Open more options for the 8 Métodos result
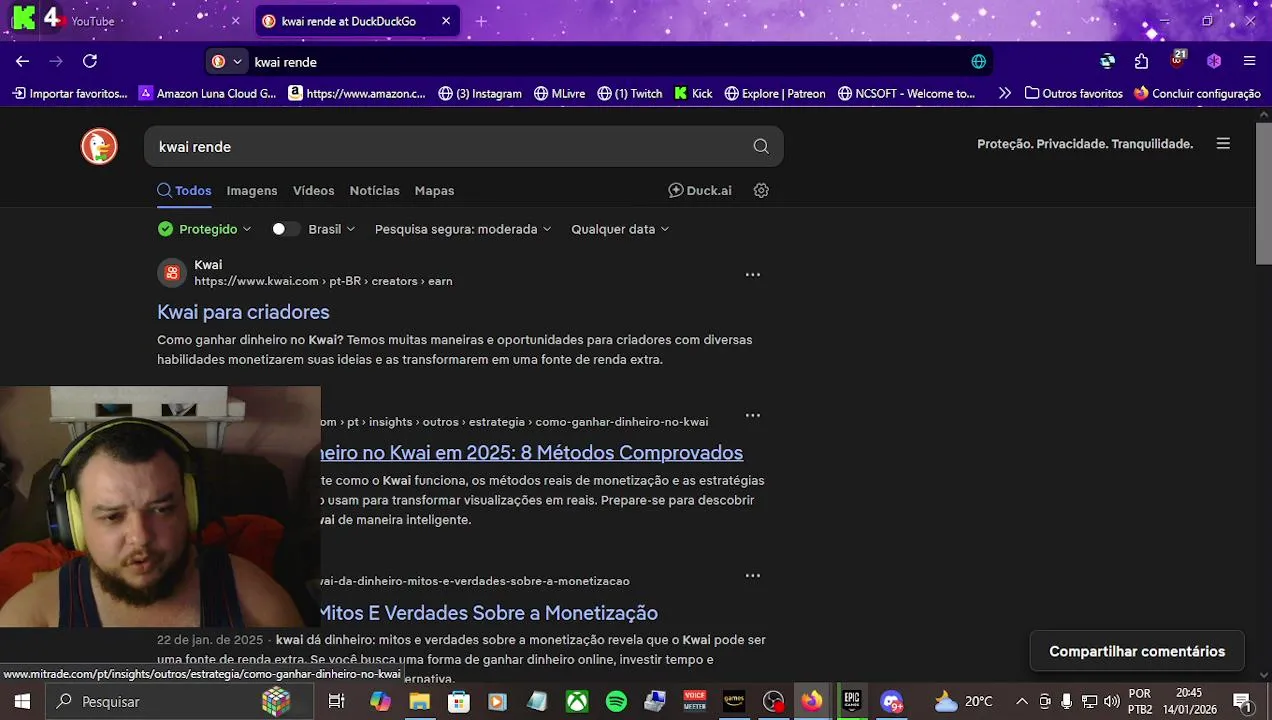1272x720 pixels. coord(753,415)
